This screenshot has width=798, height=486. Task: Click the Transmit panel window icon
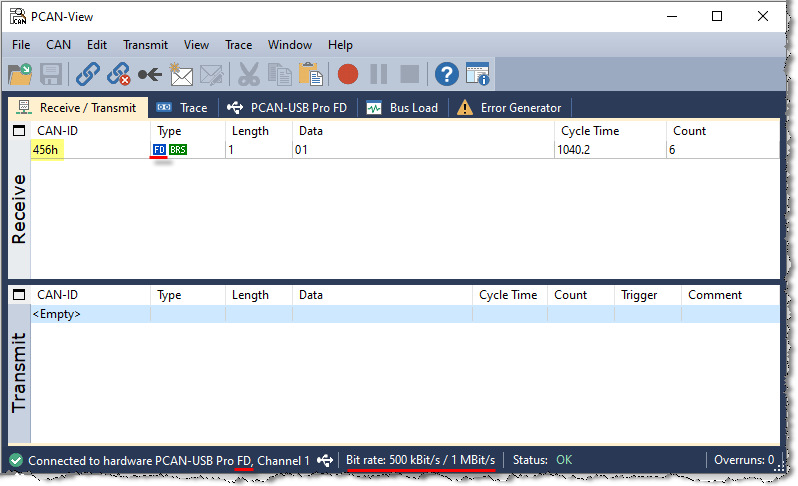coord(19,295)
